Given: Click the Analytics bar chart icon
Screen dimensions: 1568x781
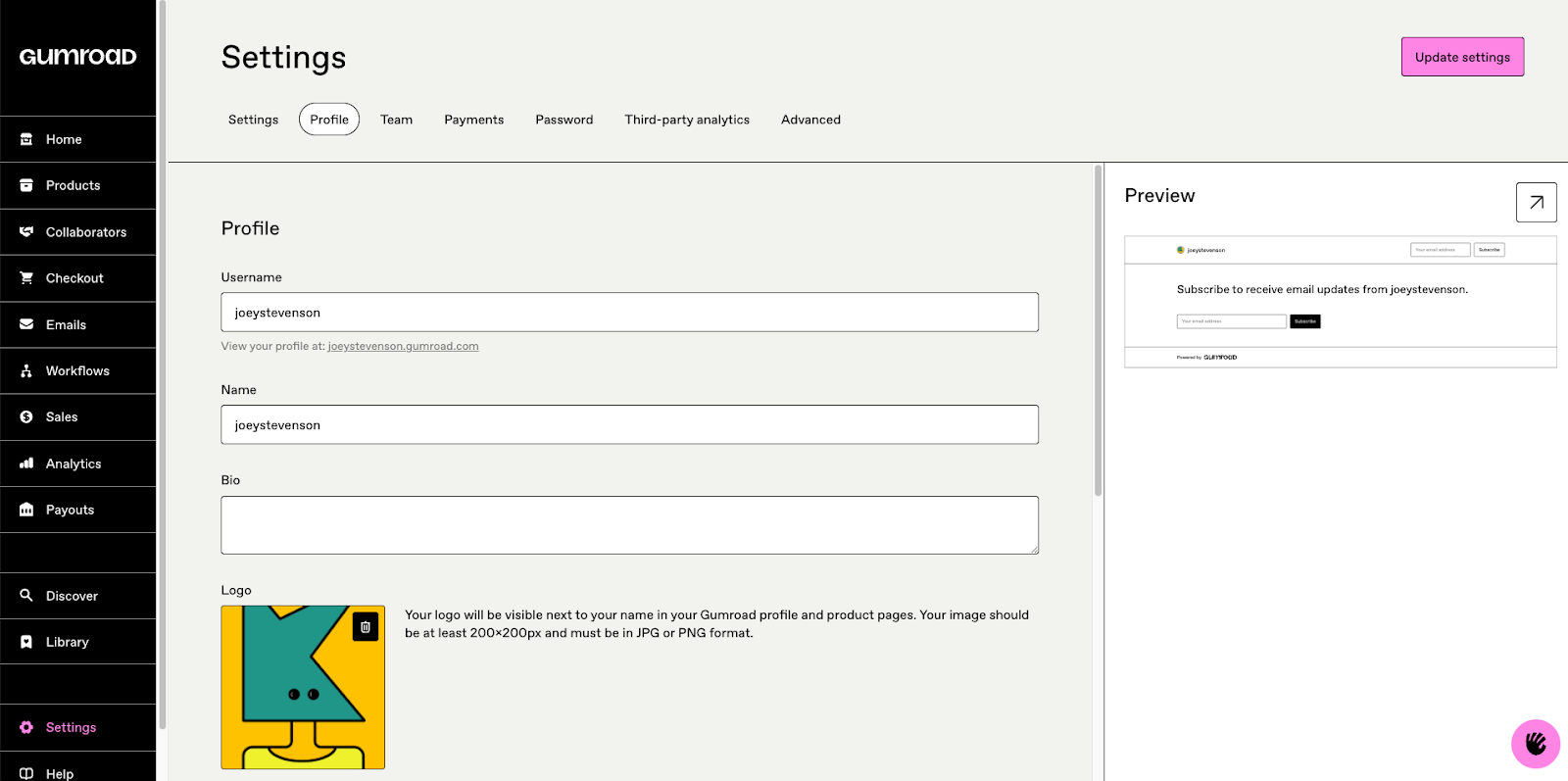Looking at the screenshot, I should coord(26,464).
